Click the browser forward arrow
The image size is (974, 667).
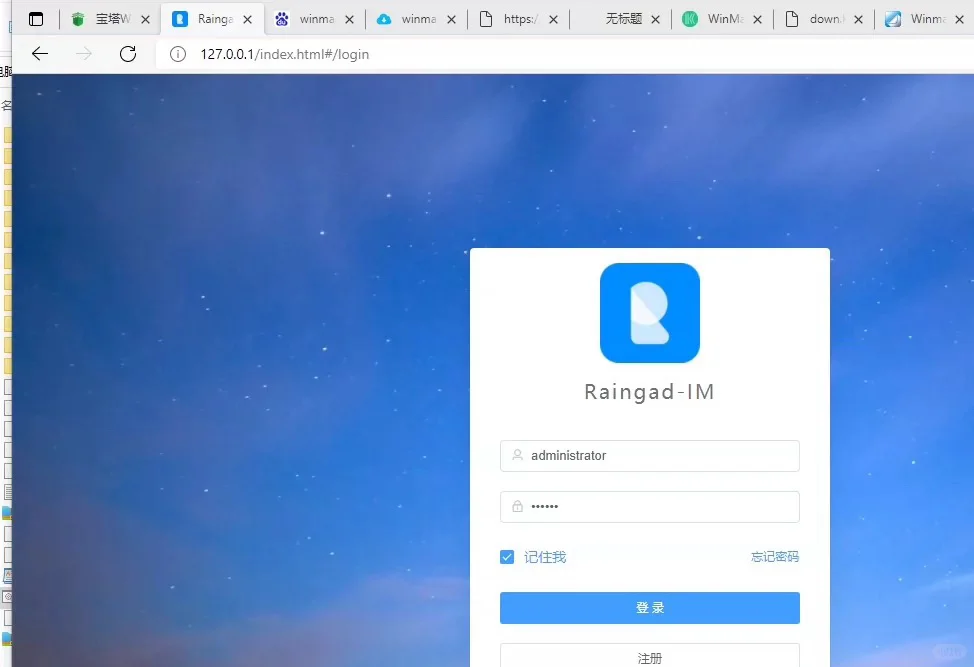click(x=84, y=54)
